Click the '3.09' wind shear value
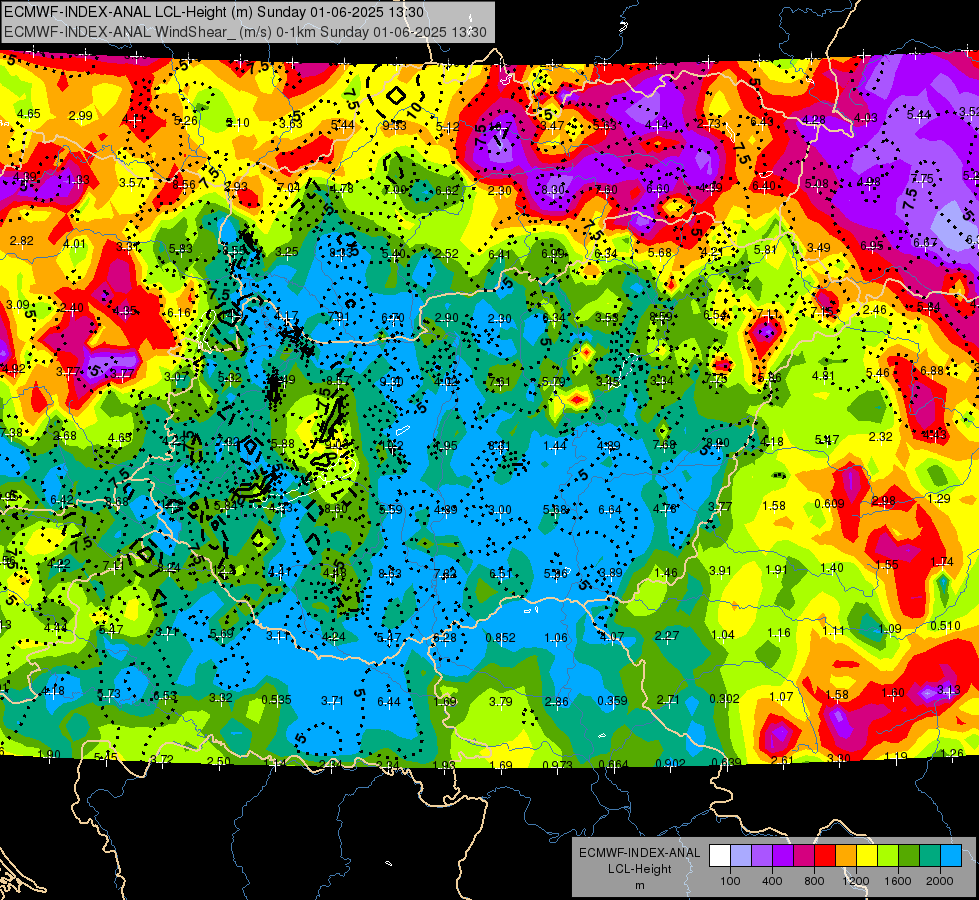Screen dimensions: 979x900 [17, 305]
